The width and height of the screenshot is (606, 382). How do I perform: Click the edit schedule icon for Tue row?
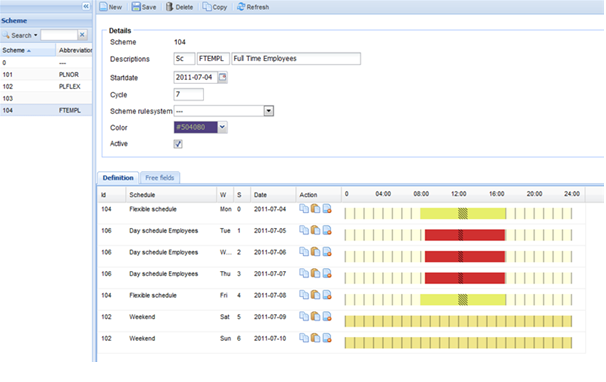[x=327, y=230]
